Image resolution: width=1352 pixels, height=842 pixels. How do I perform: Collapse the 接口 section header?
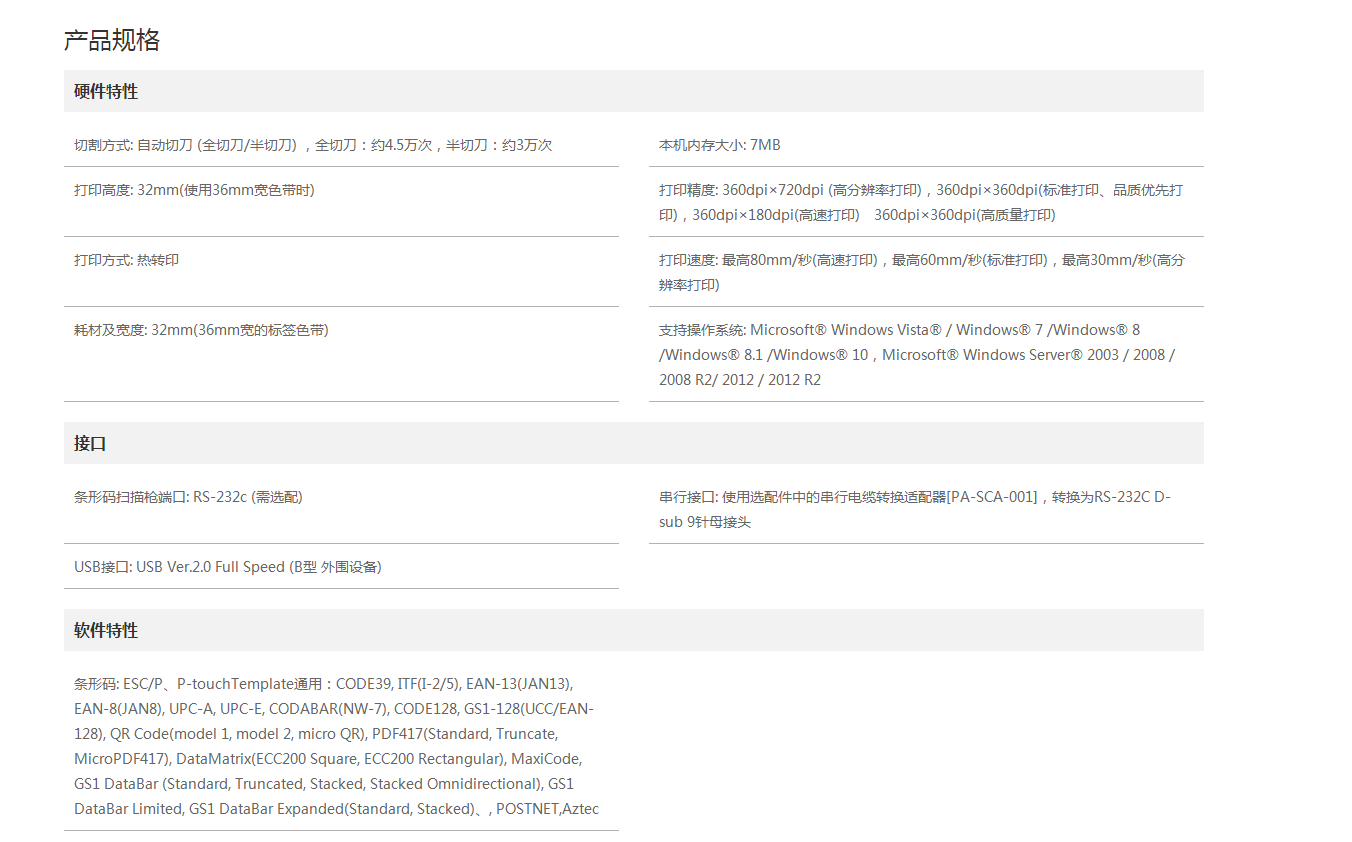tap(90, 444)
